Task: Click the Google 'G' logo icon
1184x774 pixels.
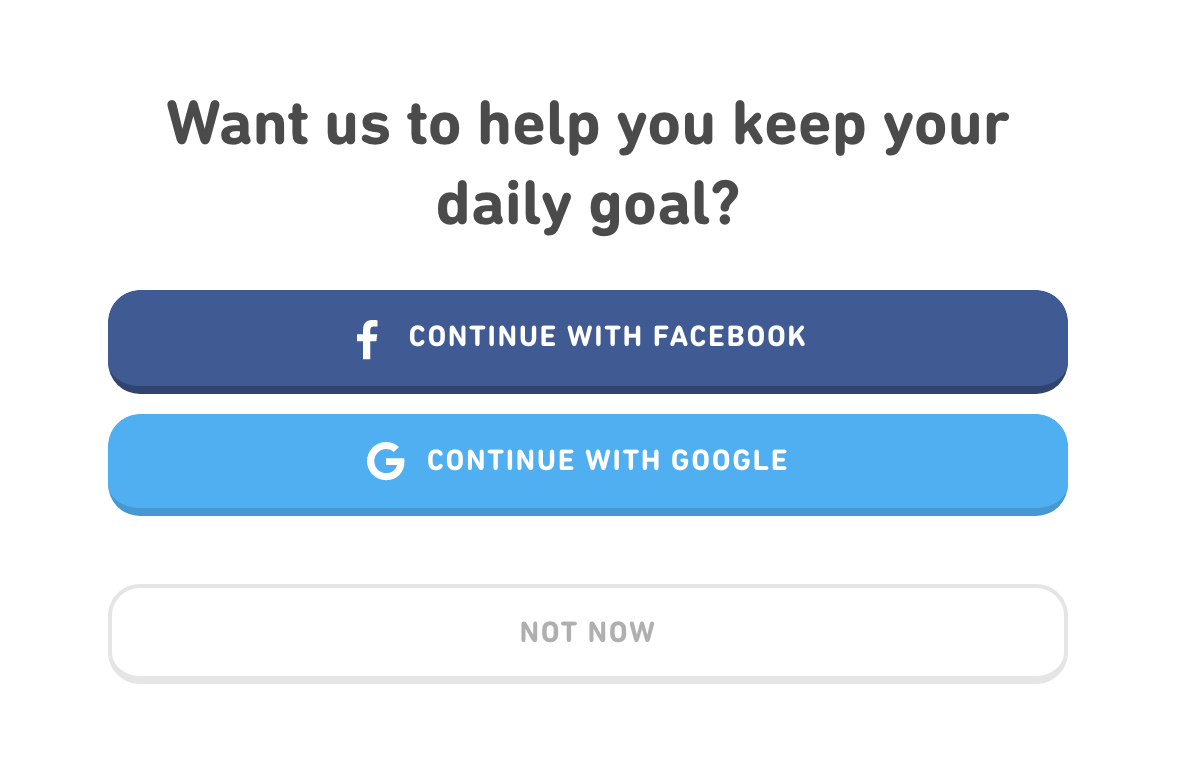Action: point(385,461)
